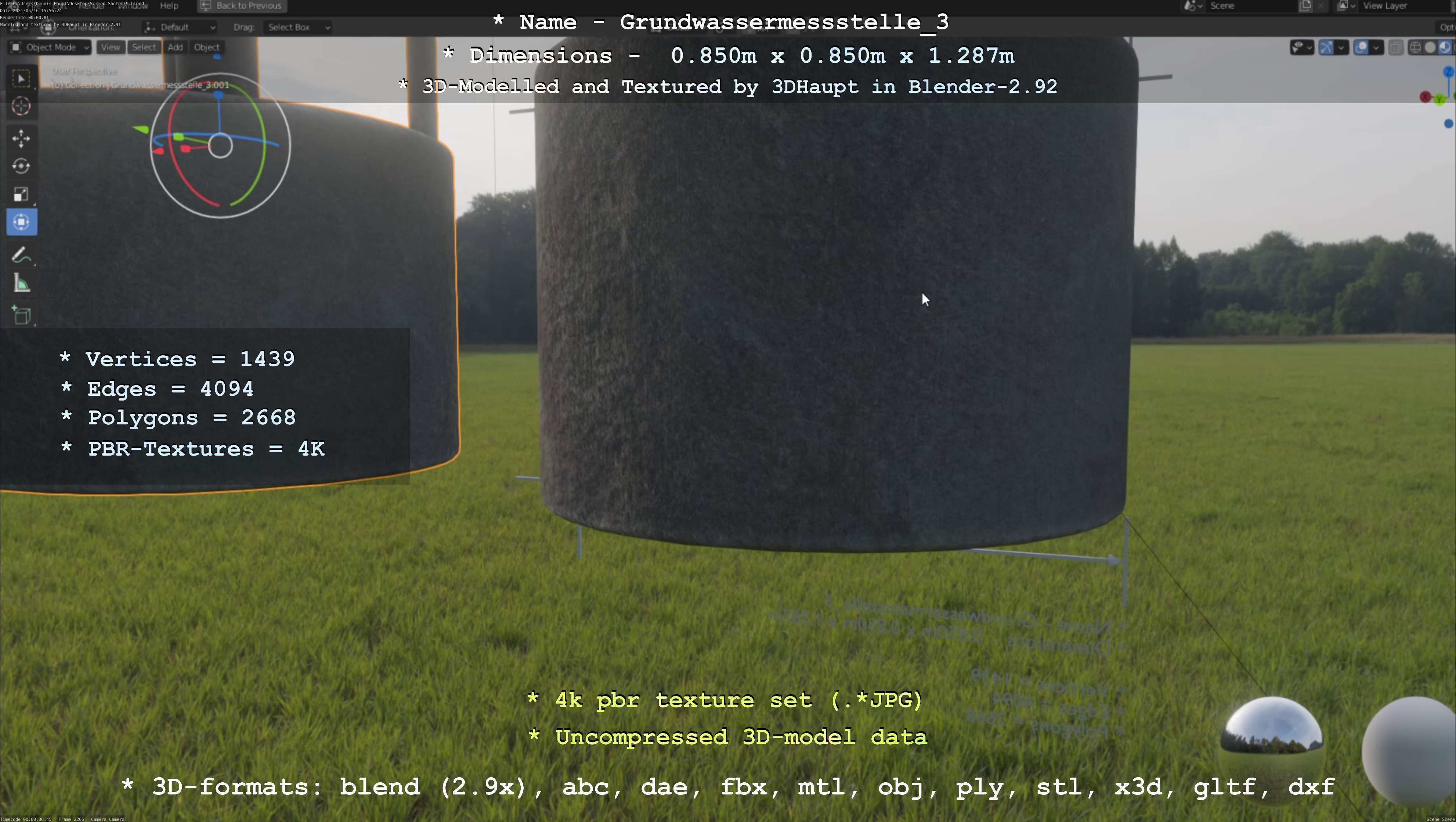
Task: Click the 'Polygons = 2668' text
Action: (192, 417)
